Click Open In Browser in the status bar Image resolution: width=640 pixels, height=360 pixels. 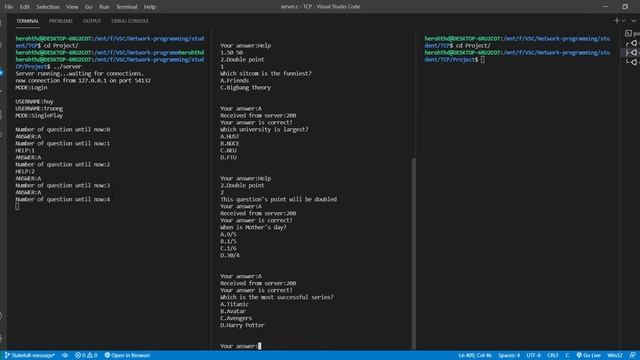(127, 355)
